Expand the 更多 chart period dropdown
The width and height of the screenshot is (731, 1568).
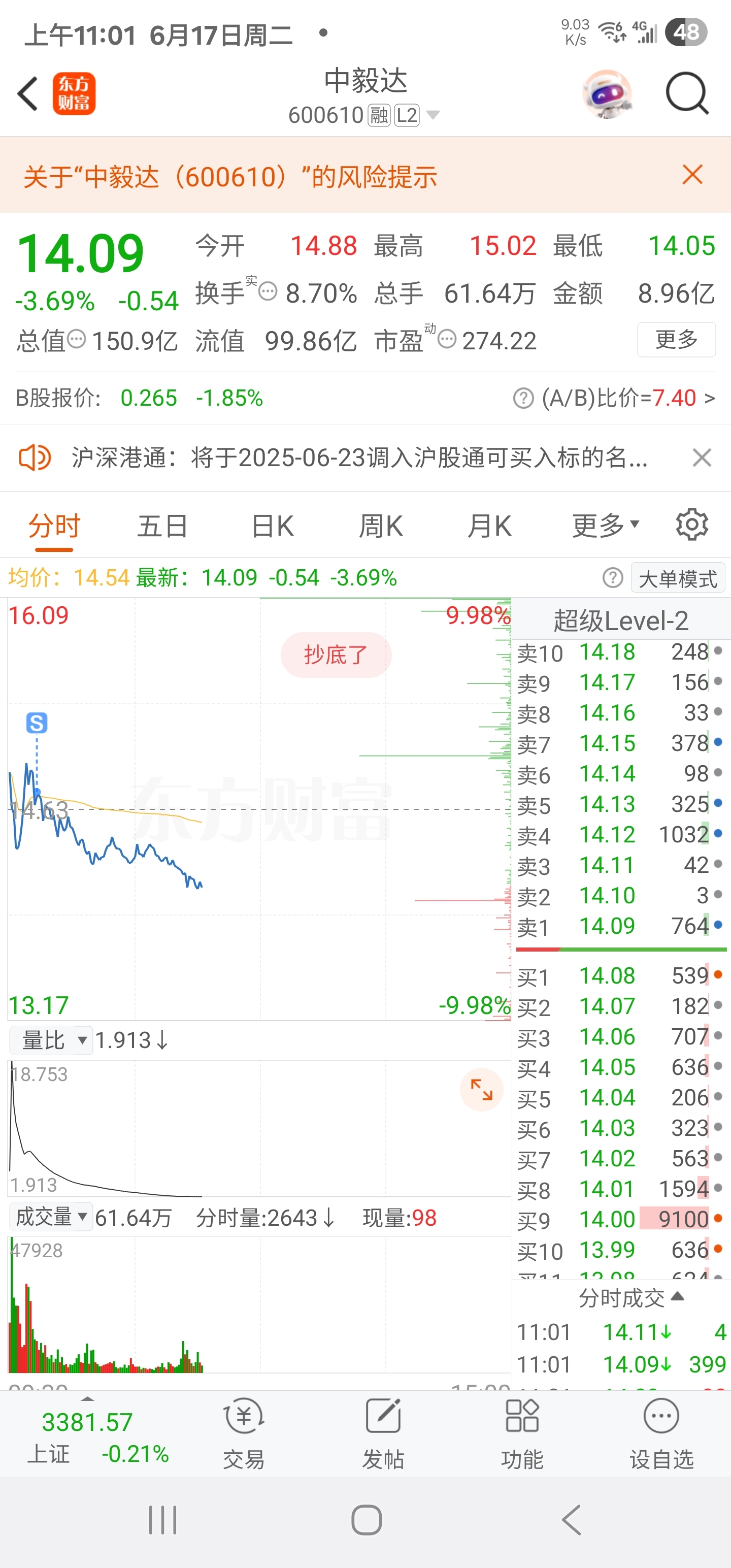tap(605, 525)
